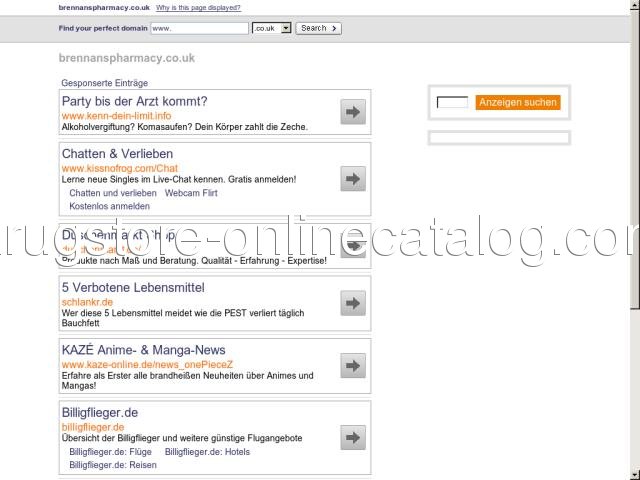The height and width of the screenshot is (480, 640).
Task: Click arrow icon beside 5 Verbotene Lebensmittel
Action: point(353,303)
